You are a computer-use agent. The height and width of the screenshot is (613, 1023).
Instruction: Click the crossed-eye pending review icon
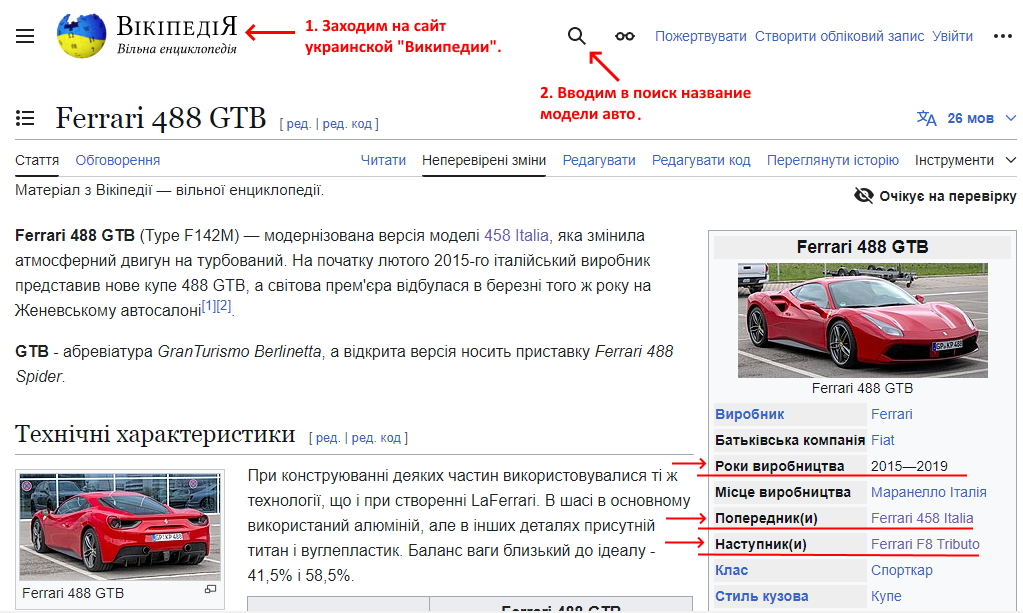tap(864, 196)
